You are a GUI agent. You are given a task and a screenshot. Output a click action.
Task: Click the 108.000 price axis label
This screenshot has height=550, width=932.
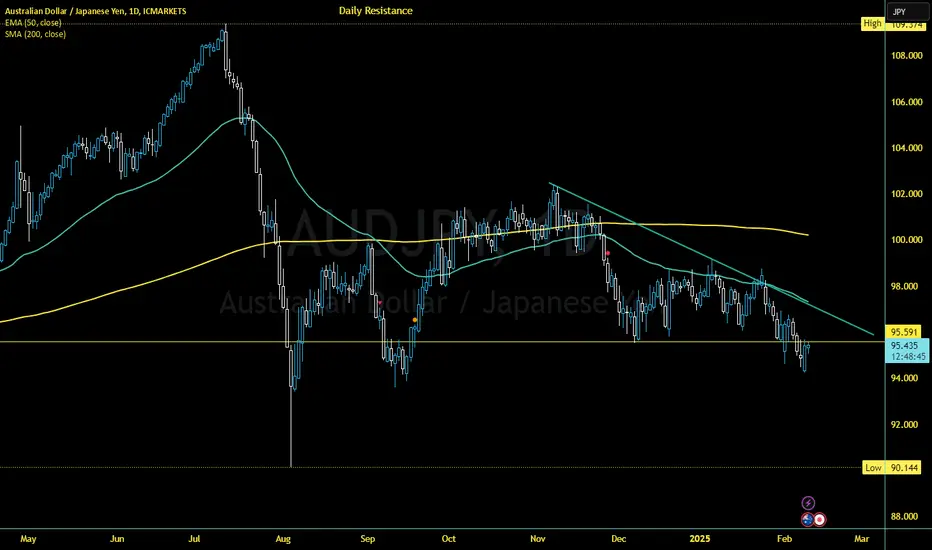point(906,56)
